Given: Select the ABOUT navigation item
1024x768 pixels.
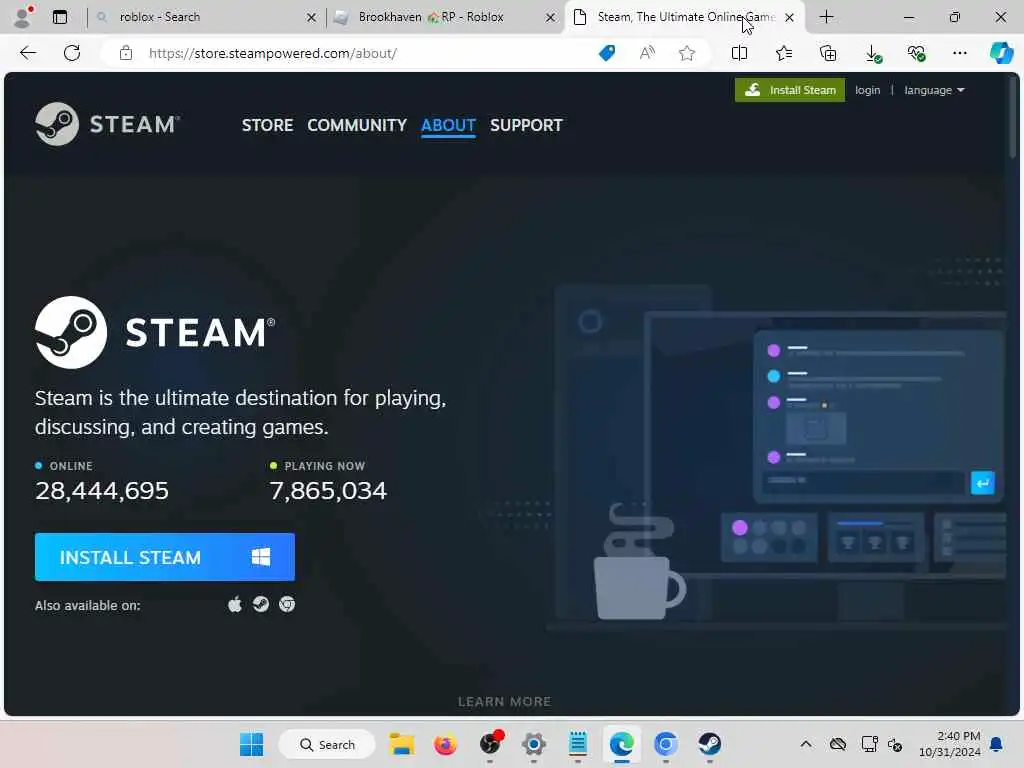Looking at the screenshot, I should [x=448, y=125].
